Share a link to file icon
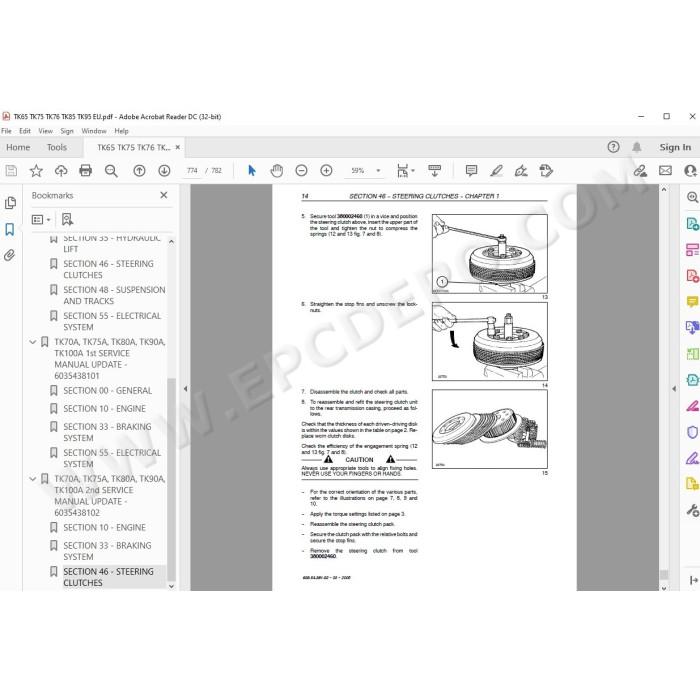Screen dimensions: 700x700 click(640, 171)
